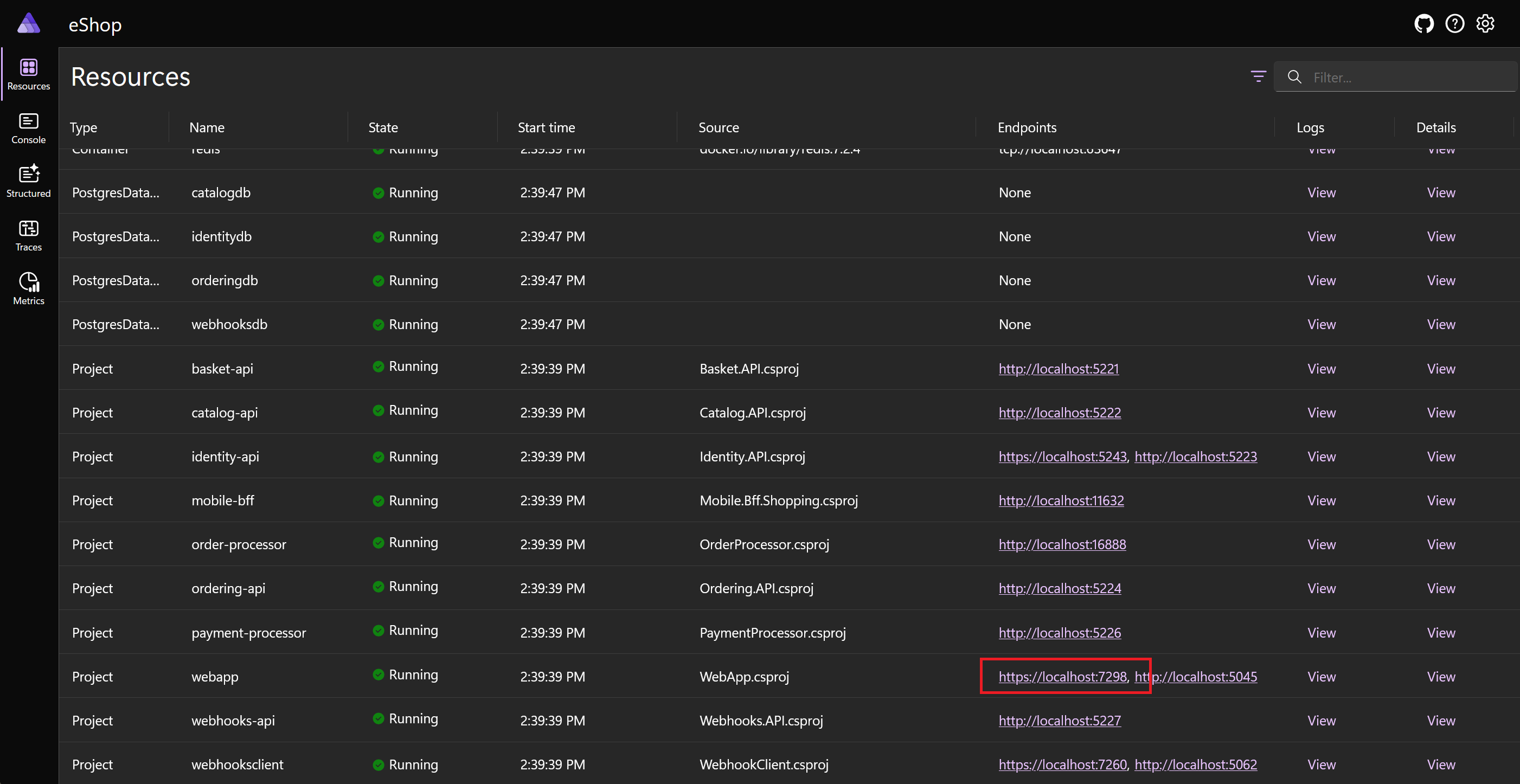Screen dimensions: 1520x784
Task: Open the resource filter options
Action: [x=1258, y=76]
